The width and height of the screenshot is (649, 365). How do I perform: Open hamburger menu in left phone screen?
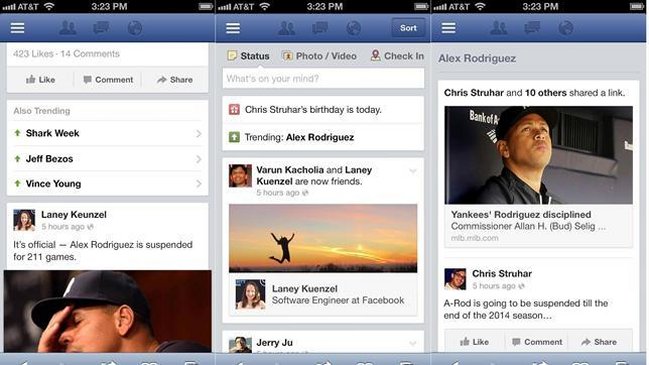pyautogui.click(x=17, y=28)
